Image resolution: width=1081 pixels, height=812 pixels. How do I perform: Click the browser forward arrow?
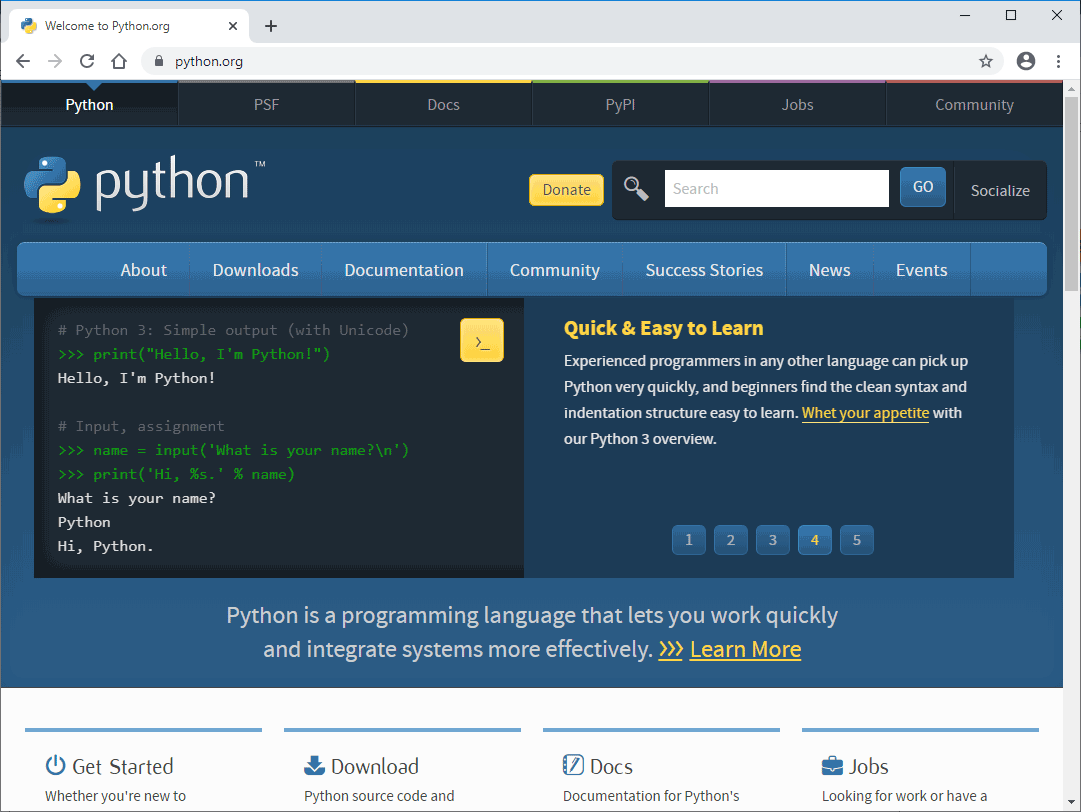coord(55,61)
